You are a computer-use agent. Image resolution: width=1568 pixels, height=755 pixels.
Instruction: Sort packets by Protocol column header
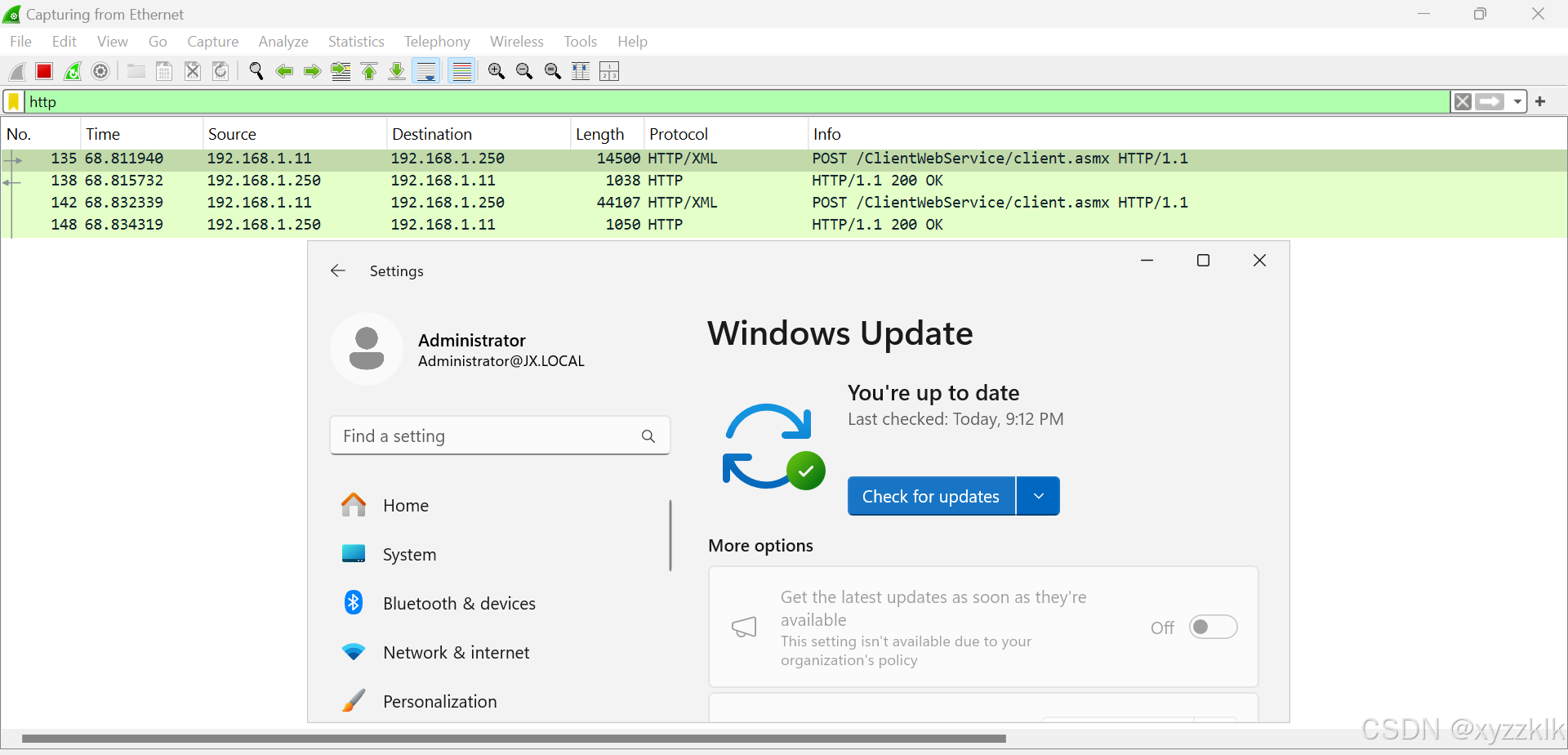coord(725,134)
